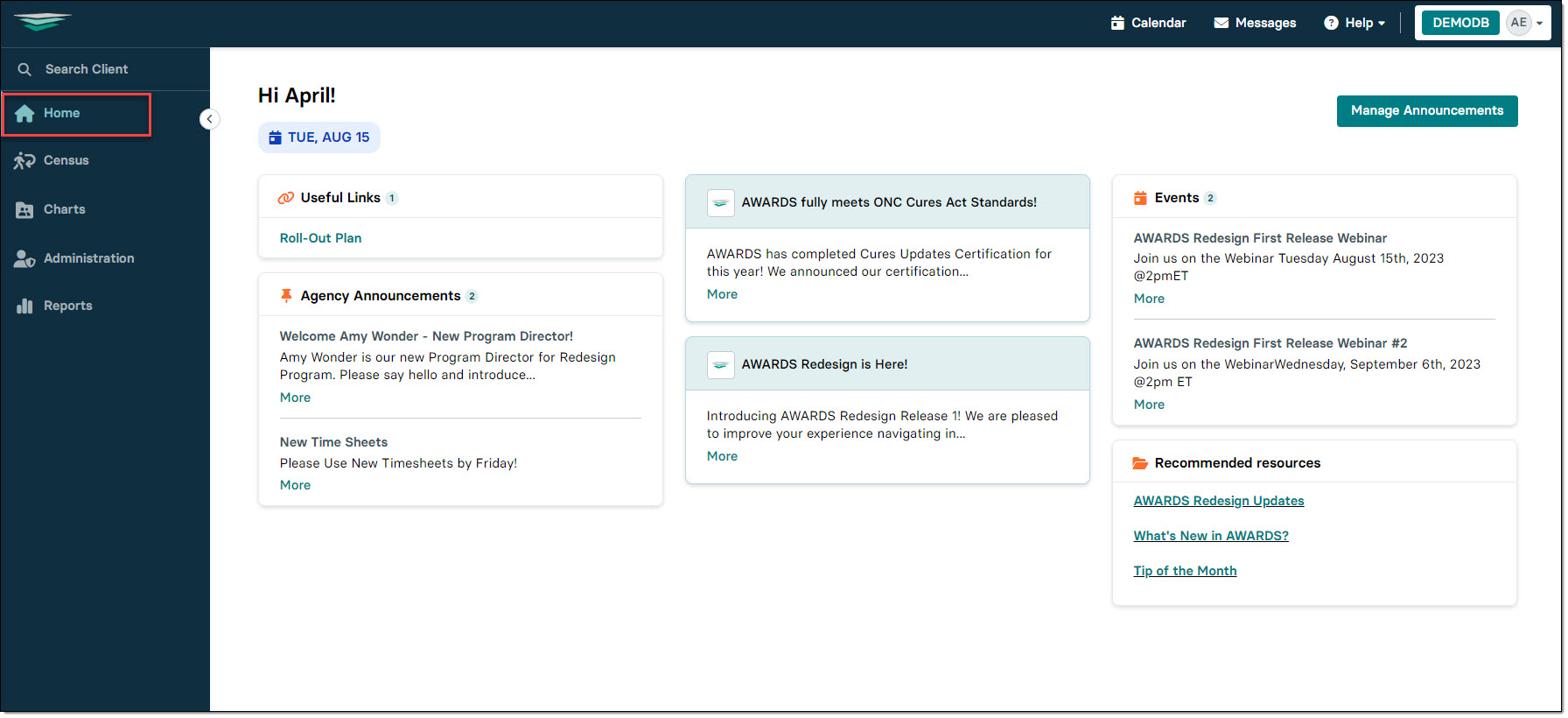
Task: Open the AWARDS Redesign Updates link
Action: pyautogui.click(x=1219, y=501)
